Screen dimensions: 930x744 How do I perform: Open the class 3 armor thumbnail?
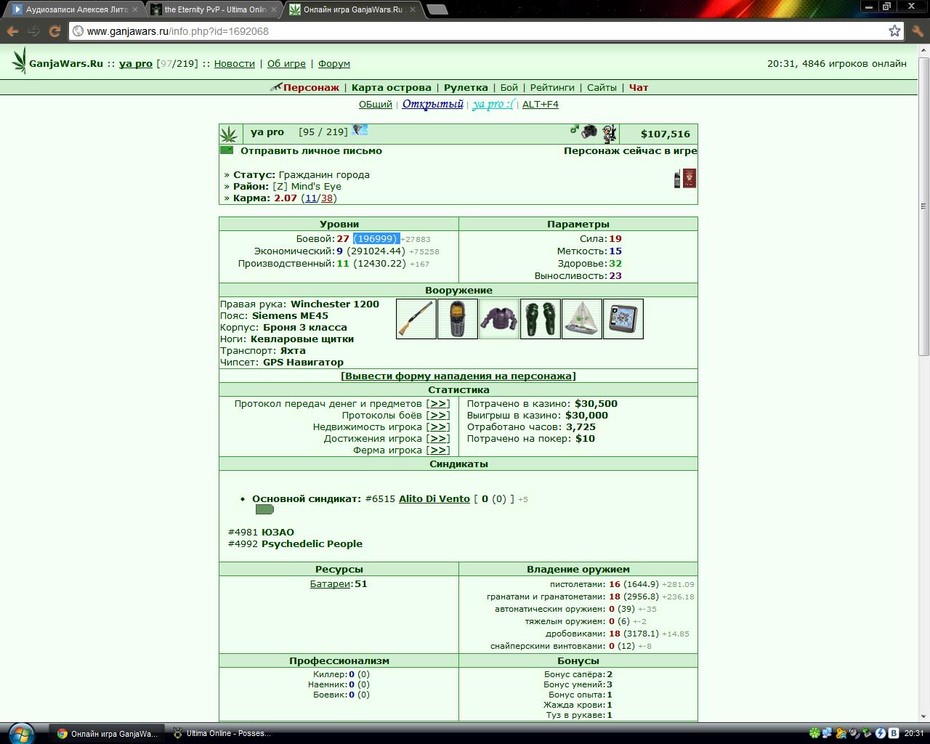[x=499, y=319]
